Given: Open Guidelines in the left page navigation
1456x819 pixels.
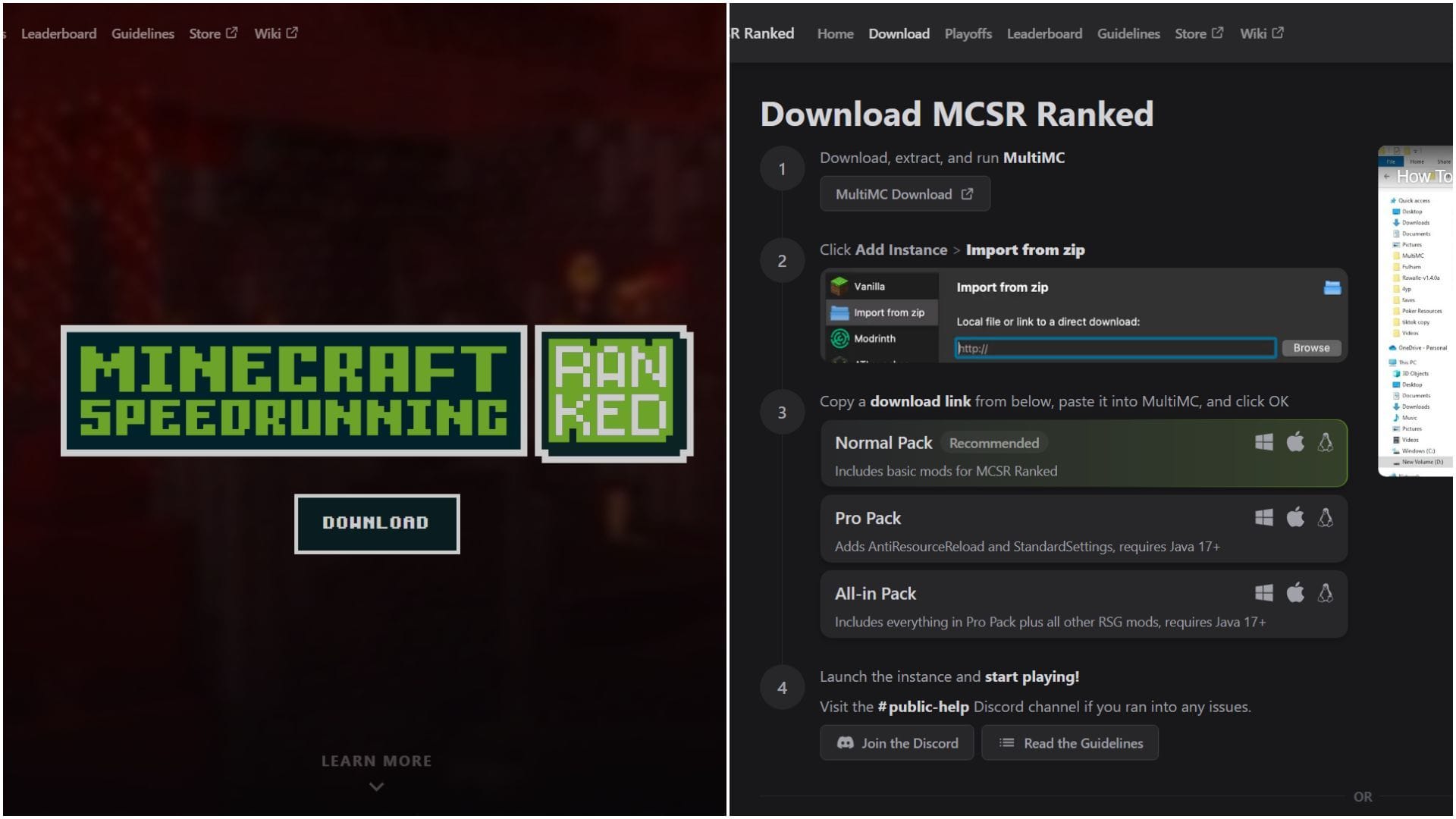Looking at the screenshot, I should [x=143, y=33].
